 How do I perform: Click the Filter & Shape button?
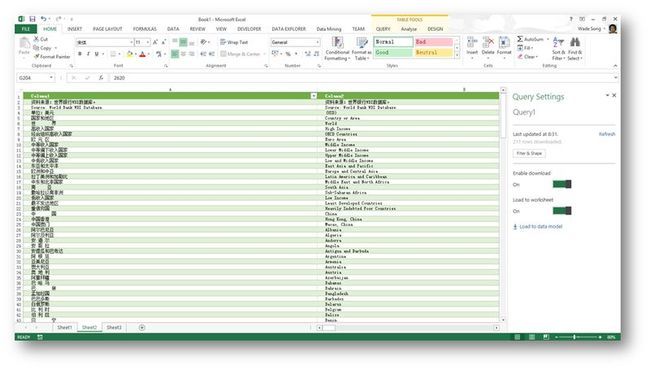pos(529,153)
